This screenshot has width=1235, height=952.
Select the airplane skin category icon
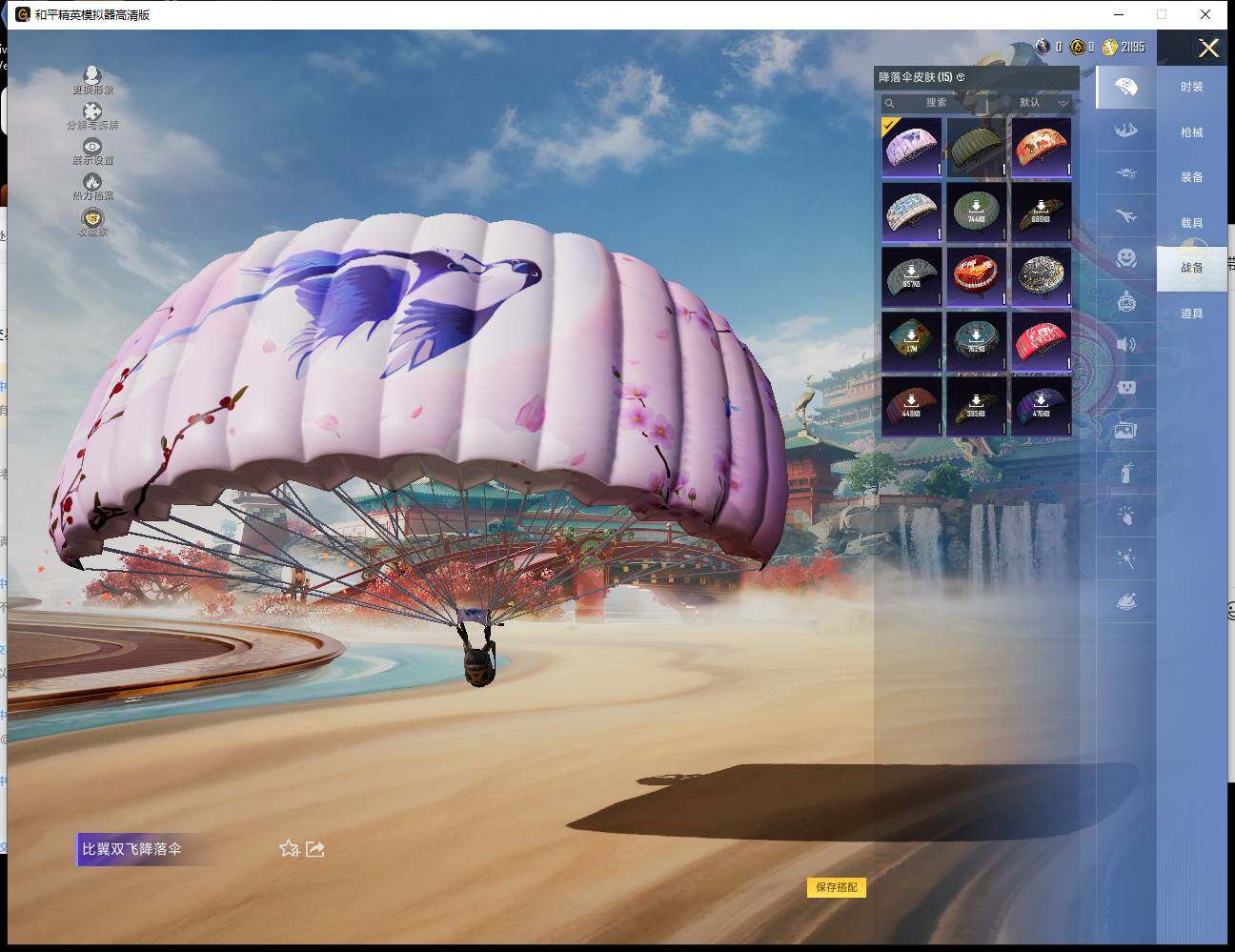click(x=1125, y=216)
